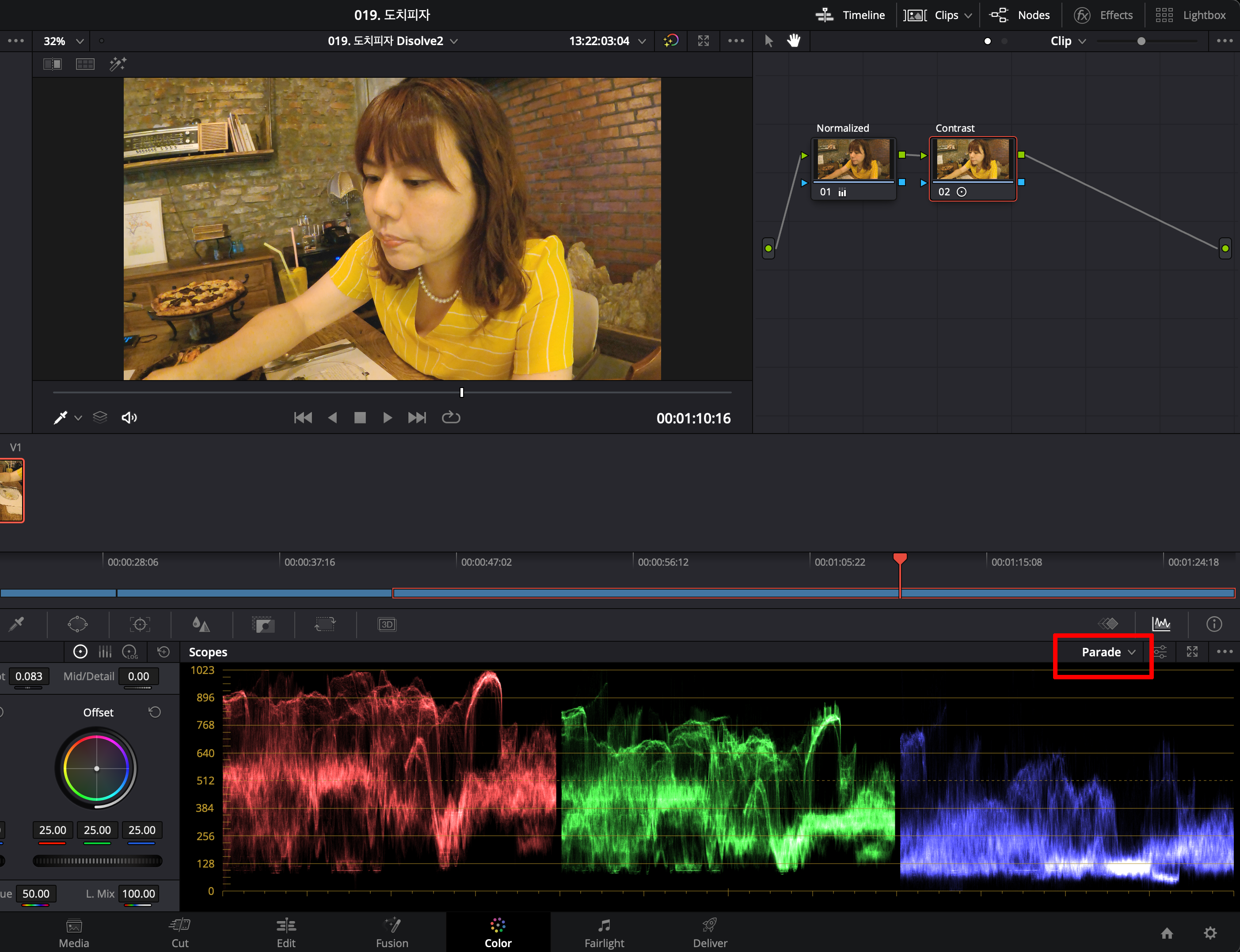Select the Power Window tool icon
The image size is (1240, 952).
[78, 624]
